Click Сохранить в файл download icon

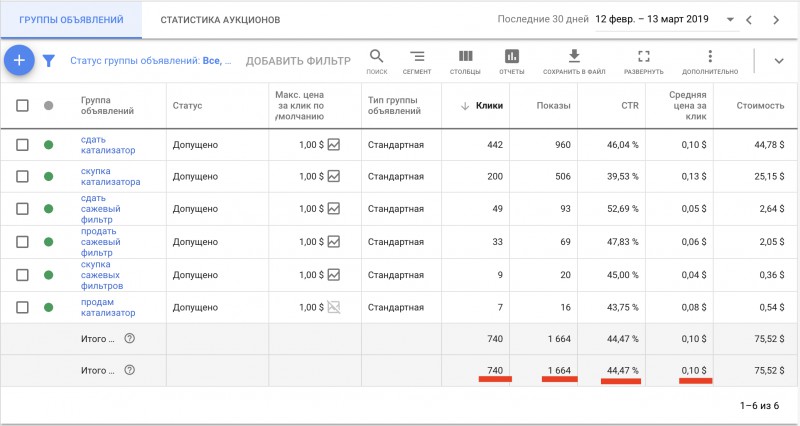(574, 57)
